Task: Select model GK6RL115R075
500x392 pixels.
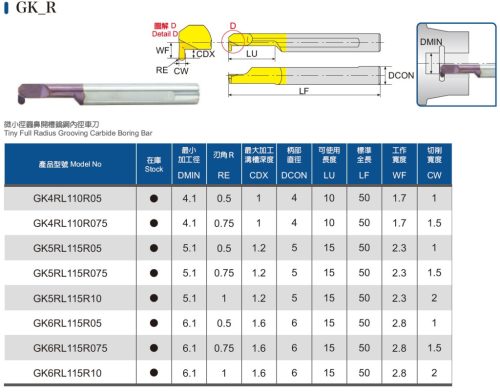Action: click(x=70, y=348)
